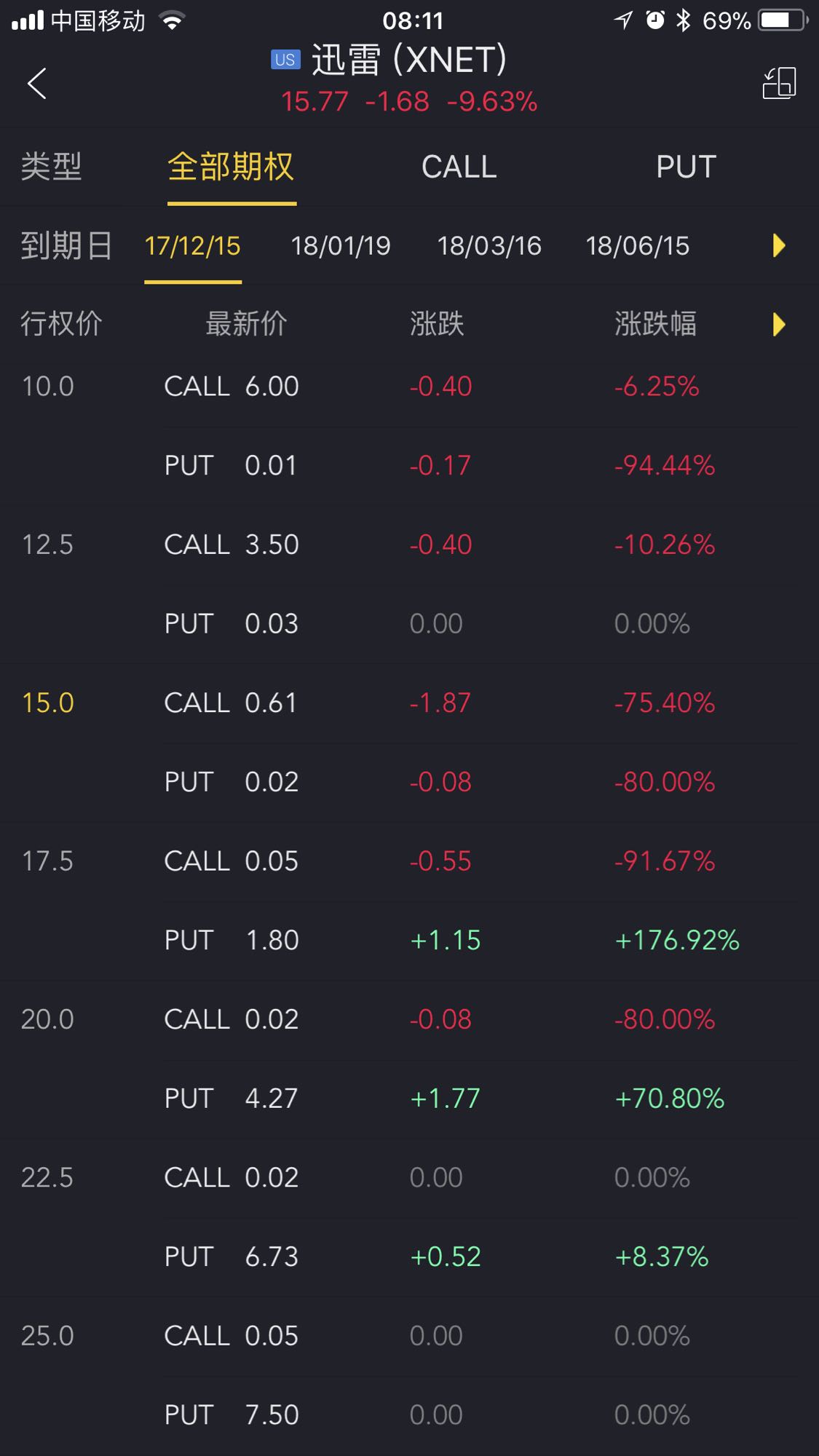819x1456 pixels.
Task: Choose expiration date 18/01/19
Action: [341, 246]
